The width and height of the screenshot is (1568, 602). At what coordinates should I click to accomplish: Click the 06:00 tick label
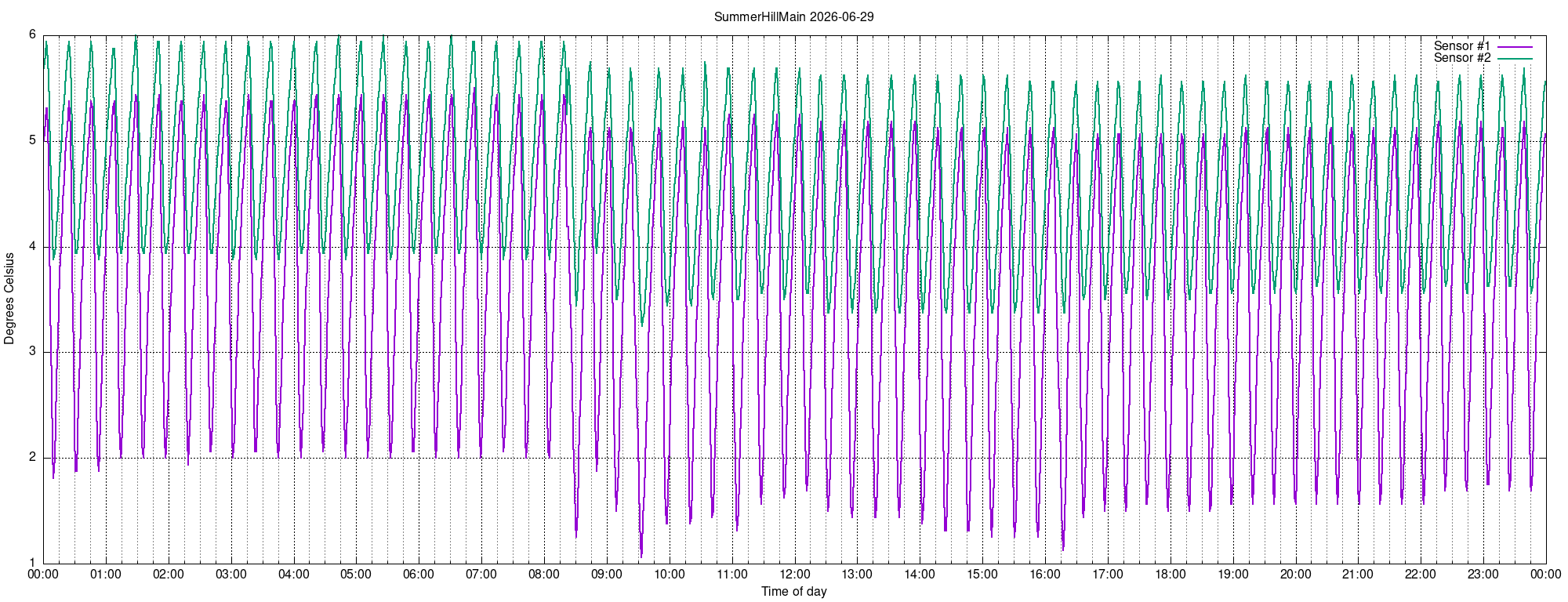point(419,575)
